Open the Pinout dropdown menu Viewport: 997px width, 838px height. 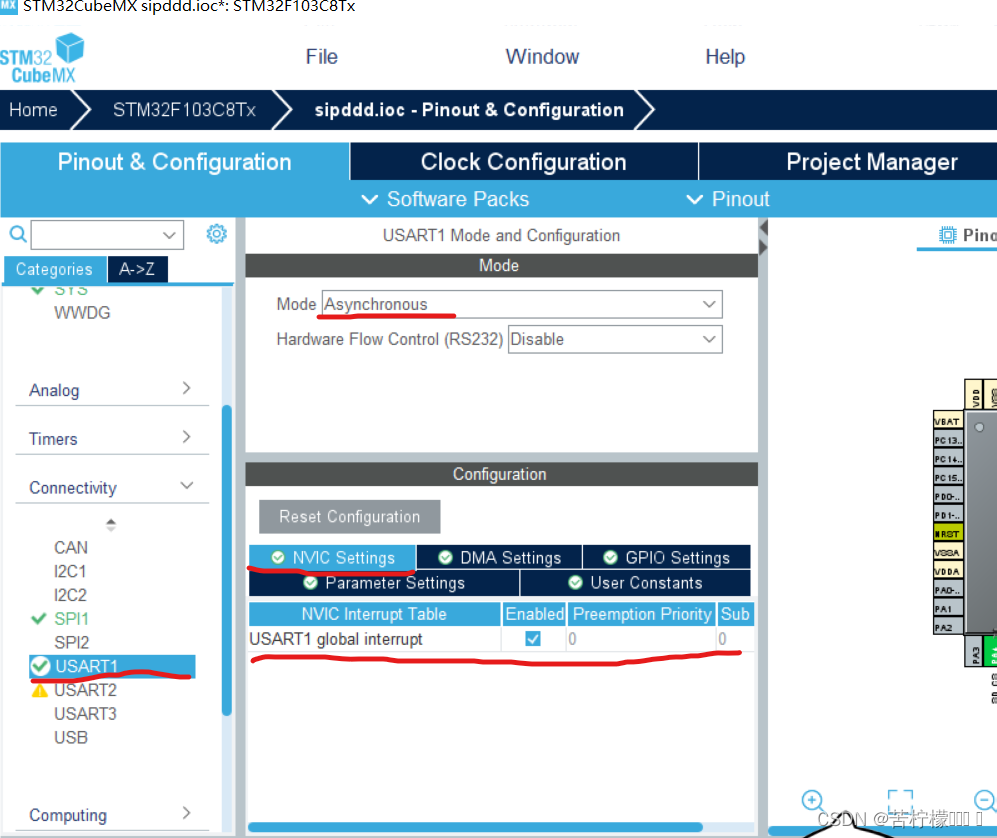coord(728,199)
